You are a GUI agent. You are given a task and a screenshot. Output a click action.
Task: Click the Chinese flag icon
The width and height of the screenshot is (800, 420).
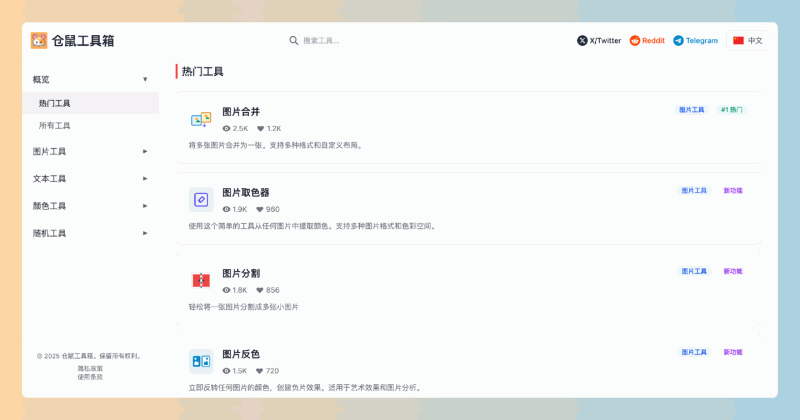(x=738, y=40)
